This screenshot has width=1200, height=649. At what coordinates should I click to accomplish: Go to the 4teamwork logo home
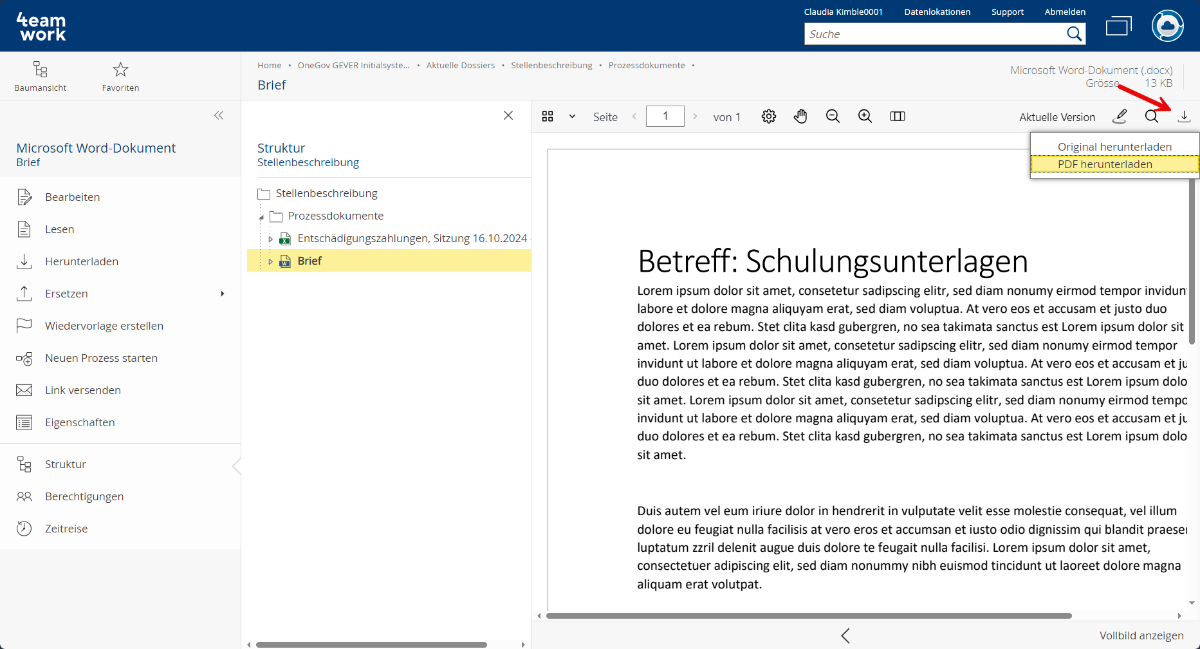[x=41, y=27]
